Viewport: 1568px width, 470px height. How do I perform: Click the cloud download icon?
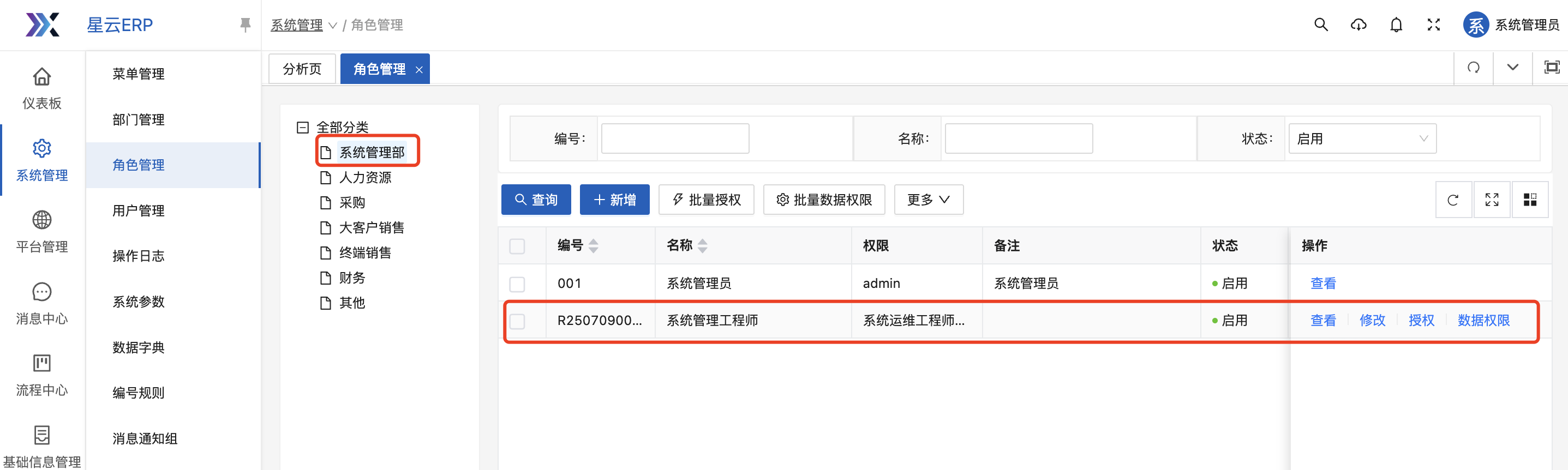(1358, 25)
